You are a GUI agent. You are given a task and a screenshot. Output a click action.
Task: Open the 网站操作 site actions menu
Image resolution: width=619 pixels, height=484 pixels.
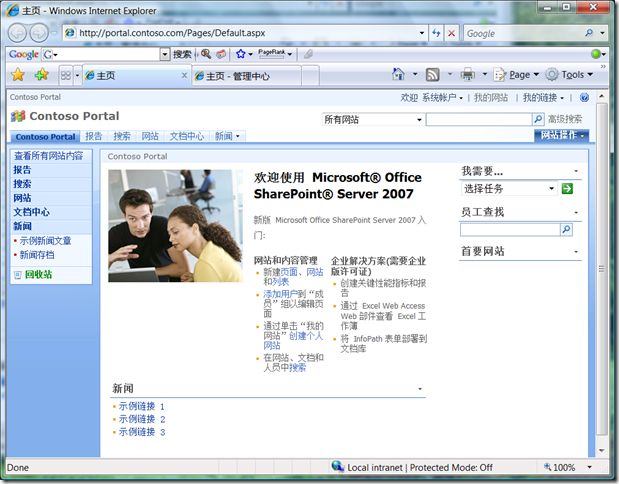click(561, 135)
